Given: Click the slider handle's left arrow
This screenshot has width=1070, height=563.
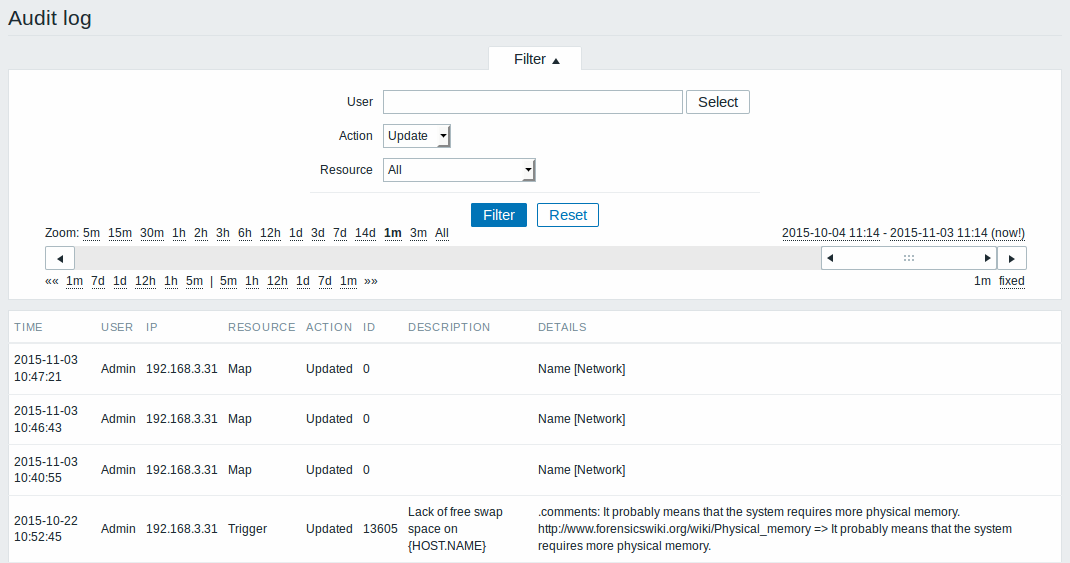Looking at the screenshot, I should 830,258.
